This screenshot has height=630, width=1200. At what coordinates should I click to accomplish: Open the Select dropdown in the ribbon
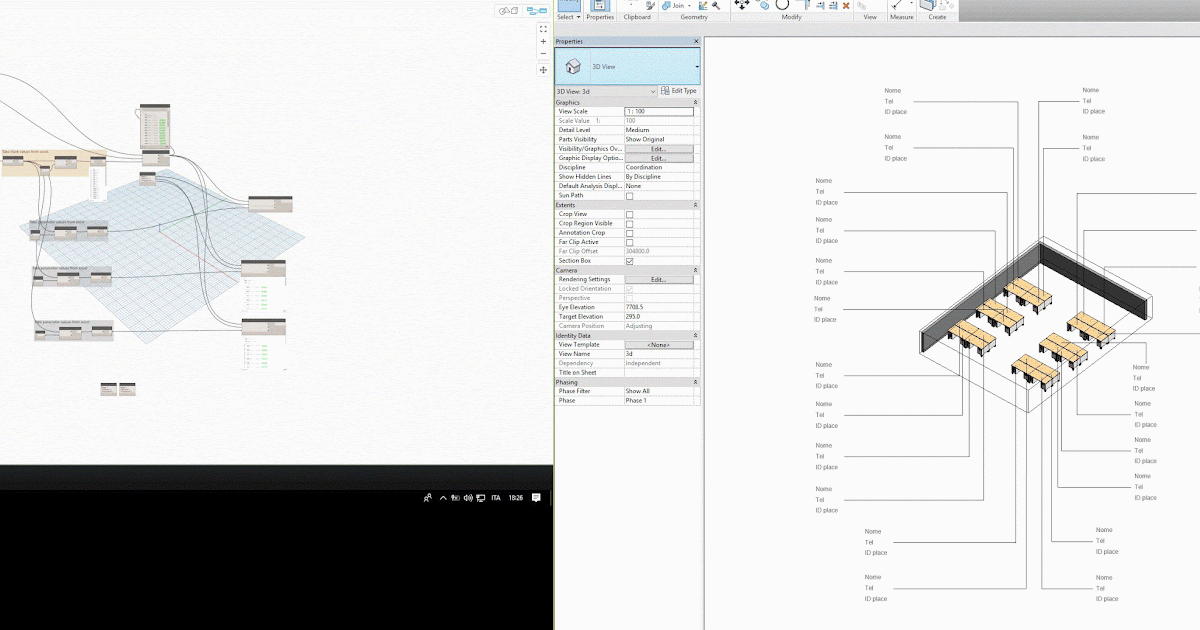pyautogui.click(x=578, y=17)
